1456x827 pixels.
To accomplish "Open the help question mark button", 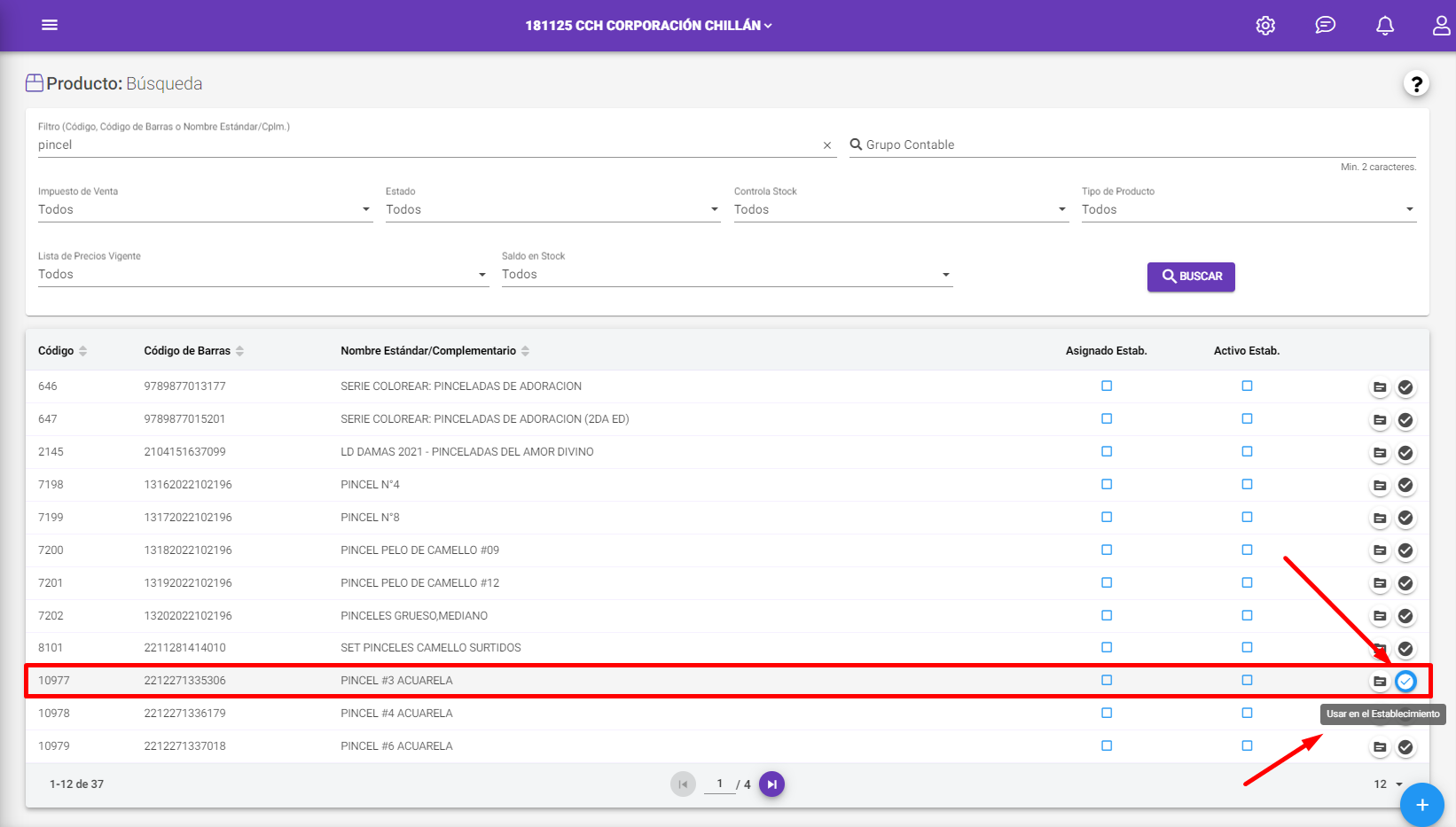I will pyautogui.click(x=1416, y=84).
